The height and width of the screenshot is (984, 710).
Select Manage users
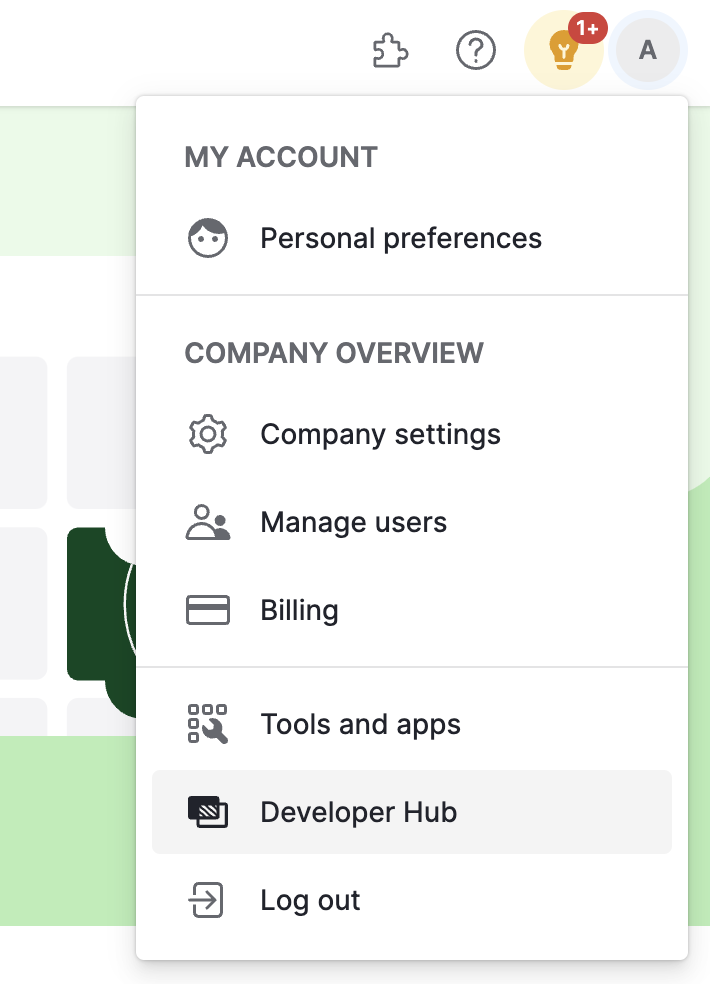pyautogui.click(x=353, y=522)
